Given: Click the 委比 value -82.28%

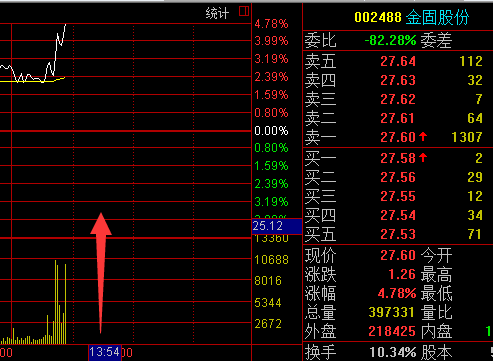Looking at the screenshot, I should pos(390,41).
